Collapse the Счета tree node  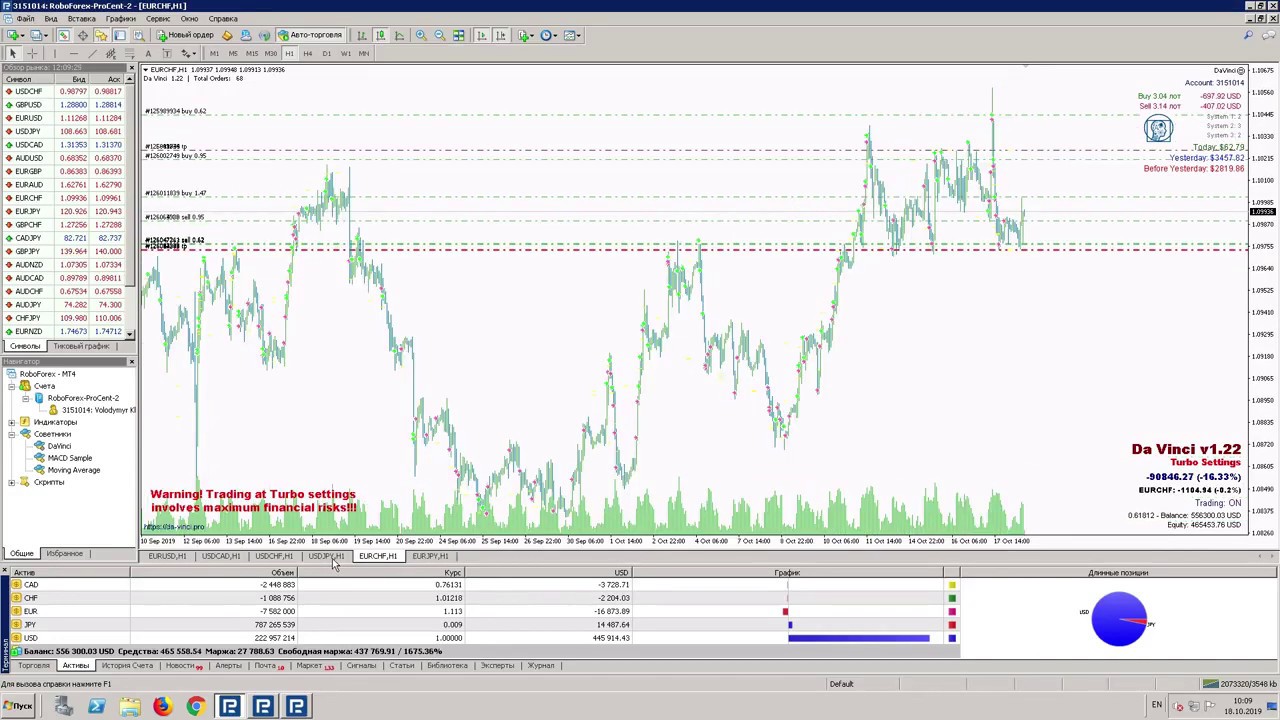coord(12,386)
